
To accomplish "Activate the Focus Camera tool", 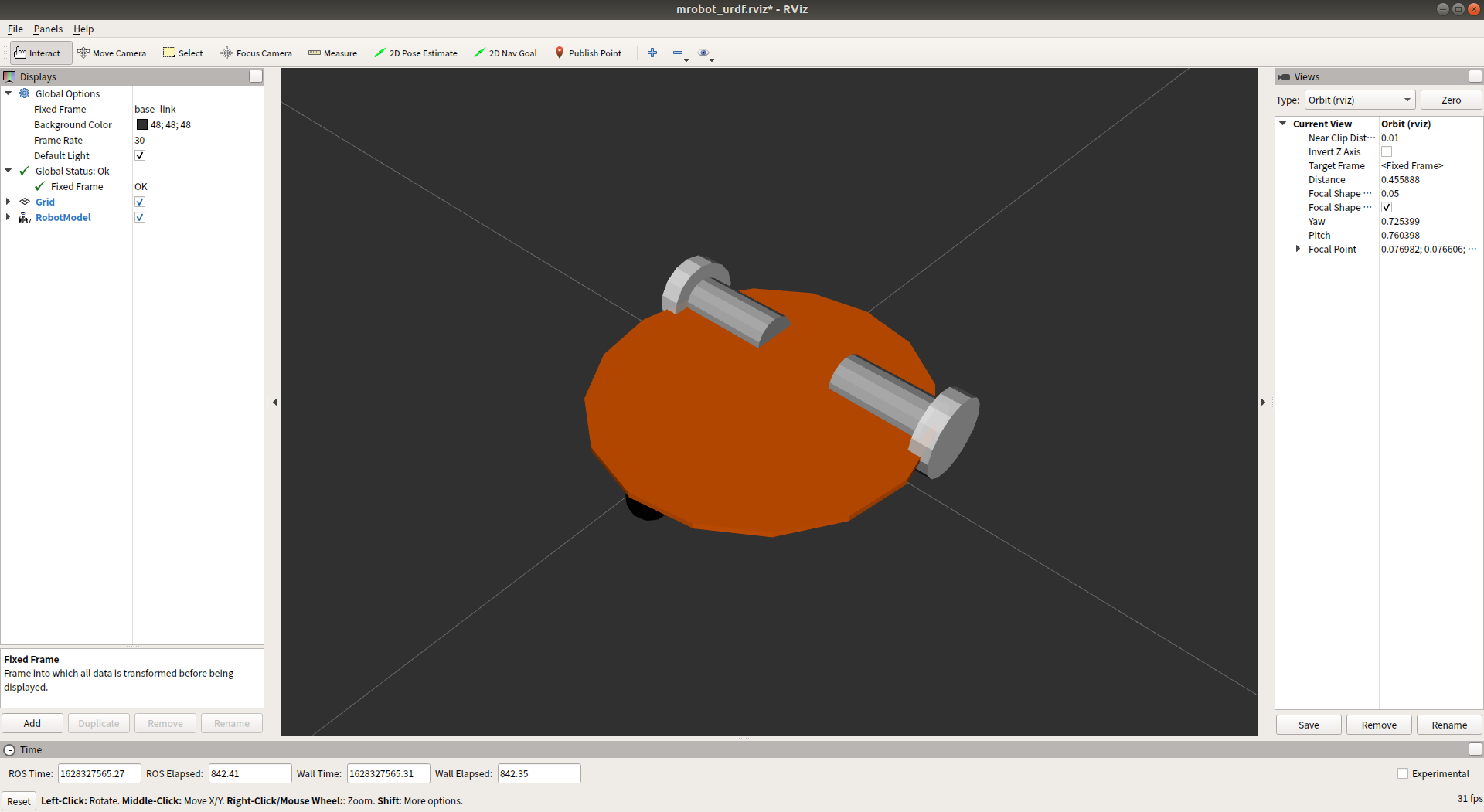I will pos(256,53).
